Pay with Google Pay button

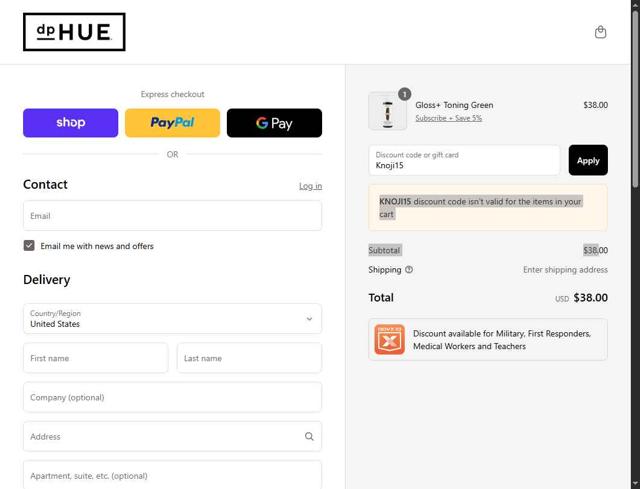click(x=274, y=123)
